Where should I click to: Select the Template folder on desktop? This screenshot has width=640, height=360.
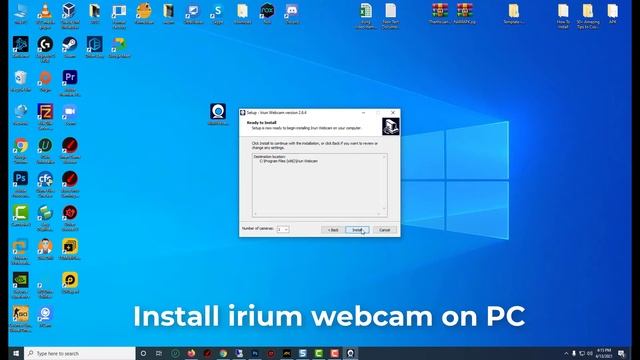coord(513,13)
